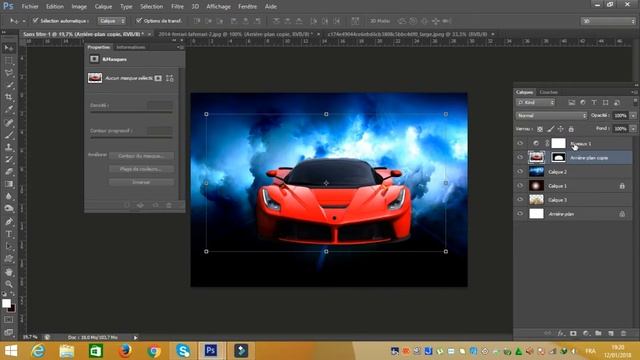Select the Healing Brush tool
Image resolution: width=640 pixels, height=360 pixels.
click(9, 122)
